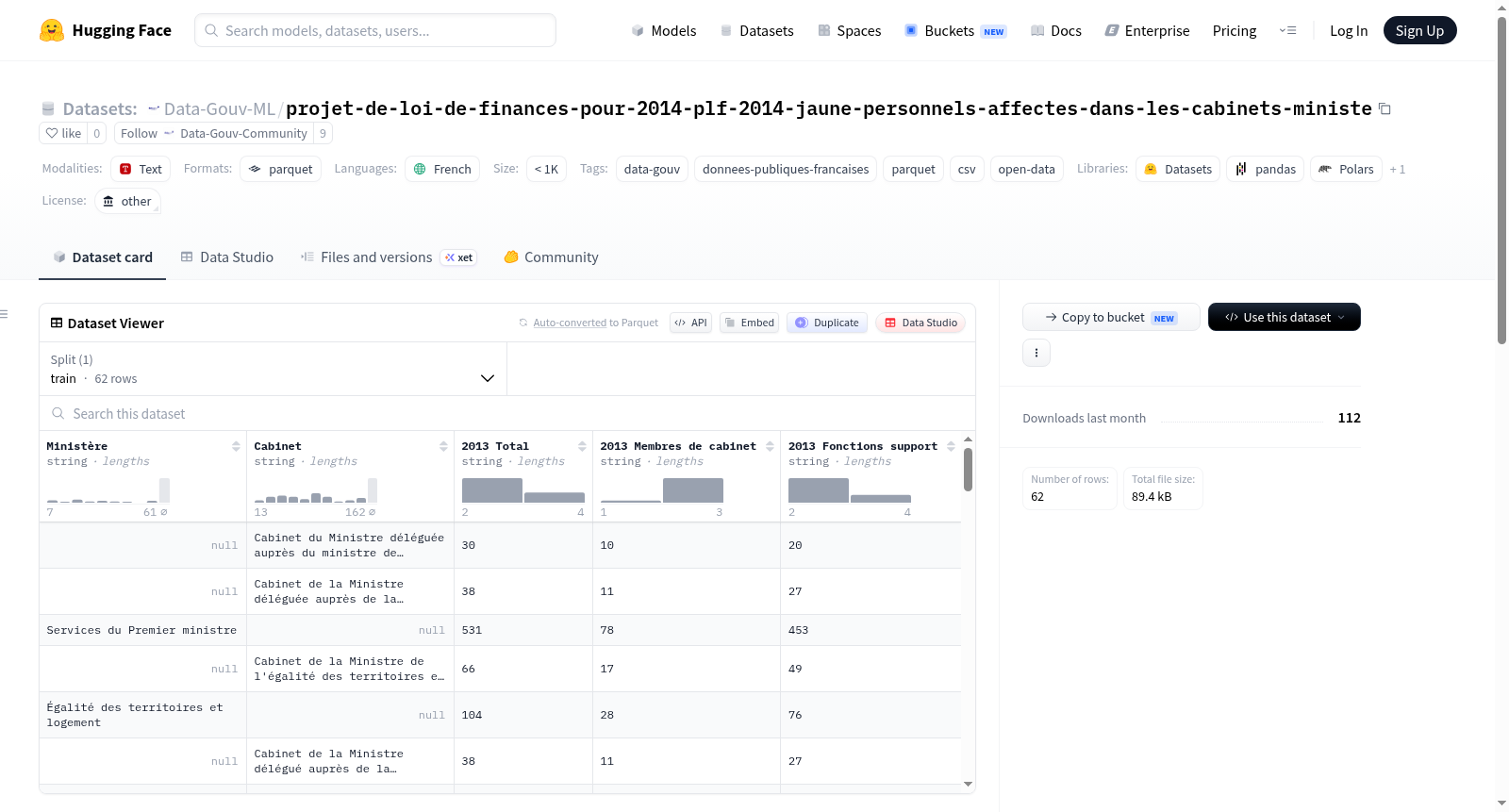The height and width of the screenshot is (812, 1509).
Task: Select the csv tag
Action: pos(967,169)
